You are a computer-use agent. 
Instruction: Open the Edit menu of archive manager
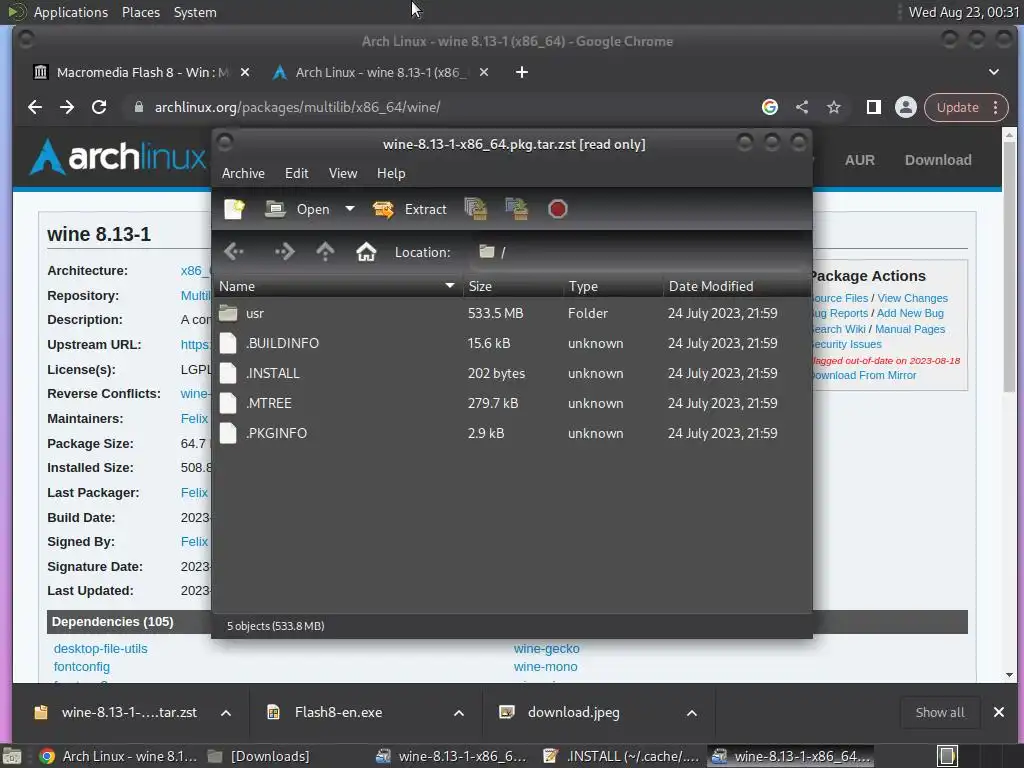point(296,173)
